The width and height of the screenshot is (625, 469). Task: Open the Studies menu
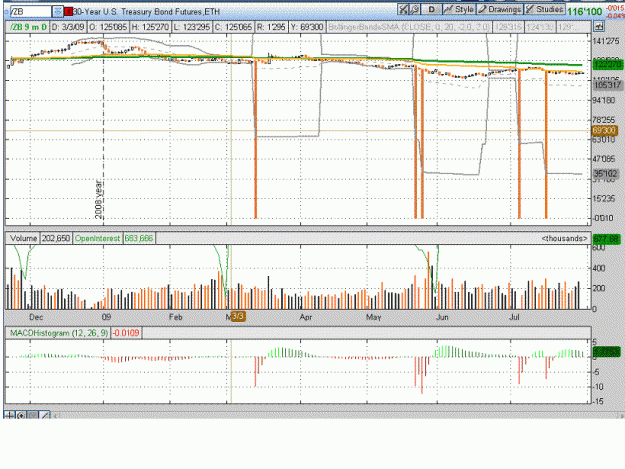[544, 9]
